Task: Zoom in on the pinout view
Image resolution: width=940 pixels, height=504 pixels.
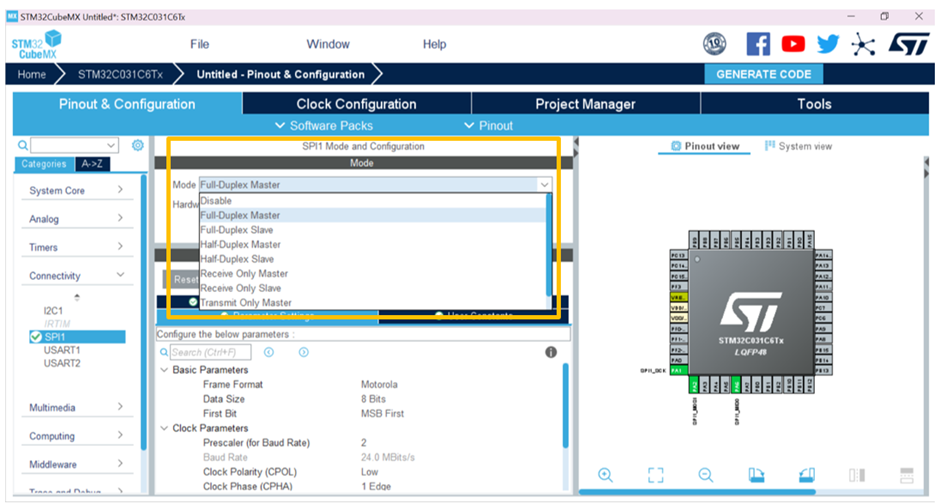Action: (605, 475)
